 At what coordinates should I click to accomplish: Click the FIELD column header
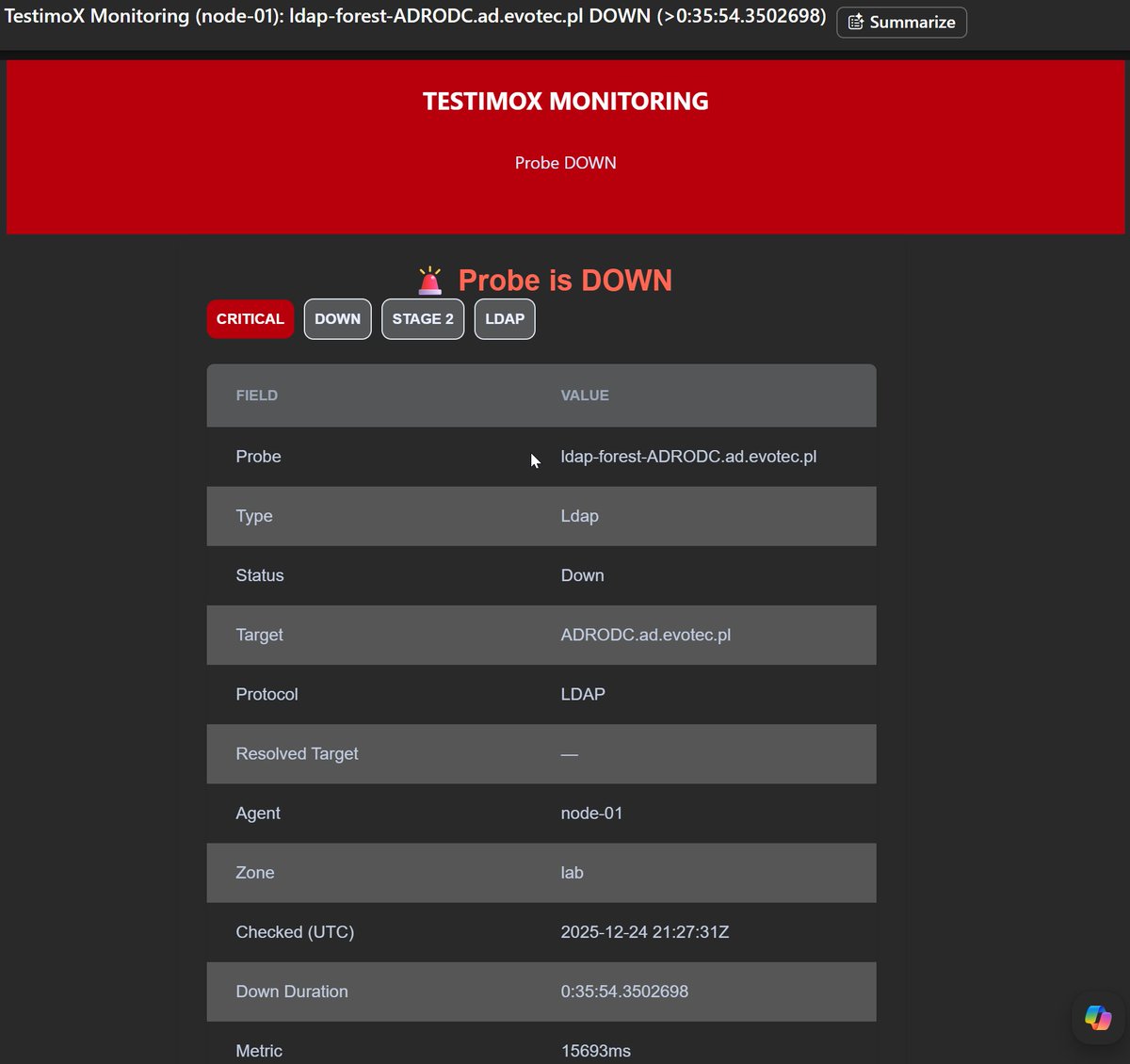point(257,395)
